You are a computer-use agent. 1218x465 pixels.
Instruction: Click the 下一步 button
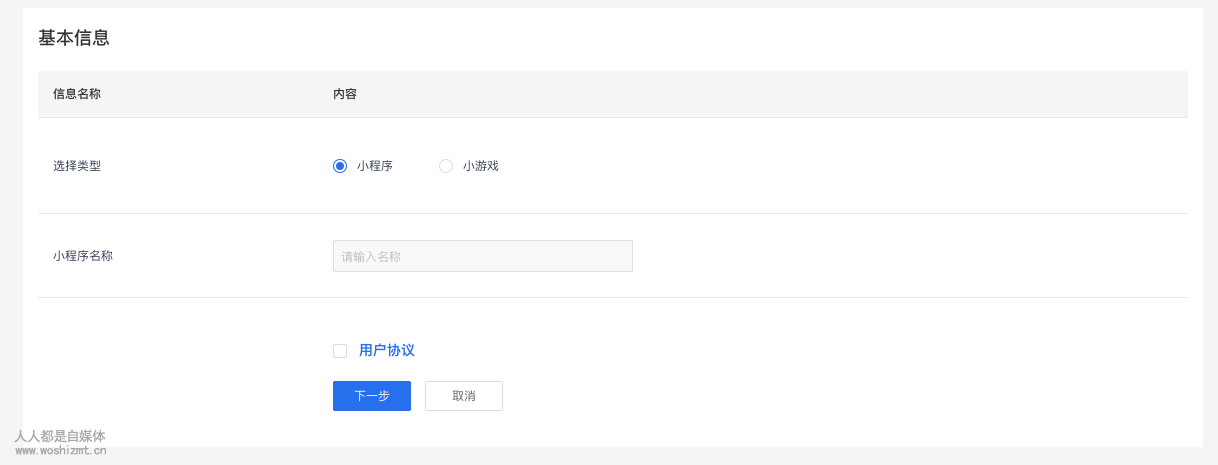(372, 396)
